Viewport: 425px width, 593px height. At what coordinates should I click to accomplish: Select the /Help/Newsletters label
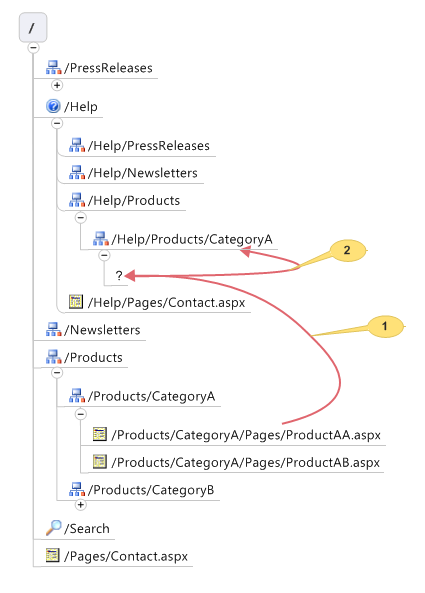click(143, 173)
